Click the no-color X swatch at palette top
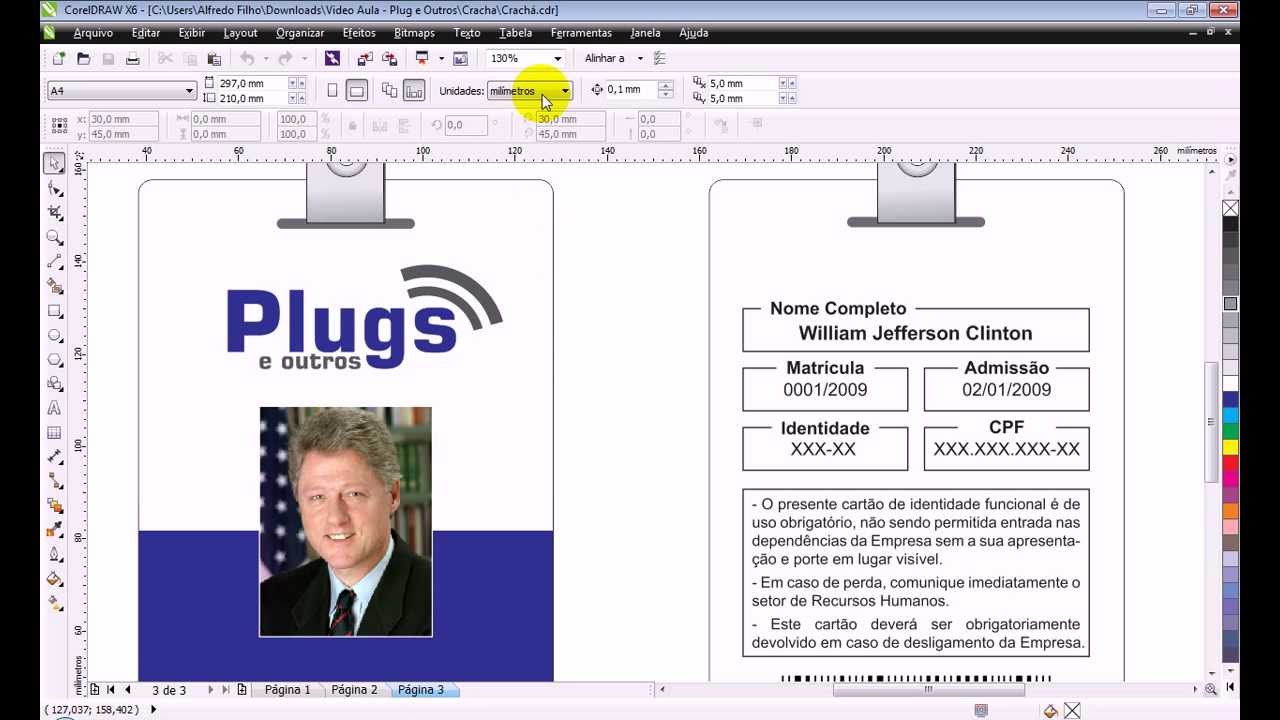Screen dimensions: 1280x720 tap(1231, 208)
